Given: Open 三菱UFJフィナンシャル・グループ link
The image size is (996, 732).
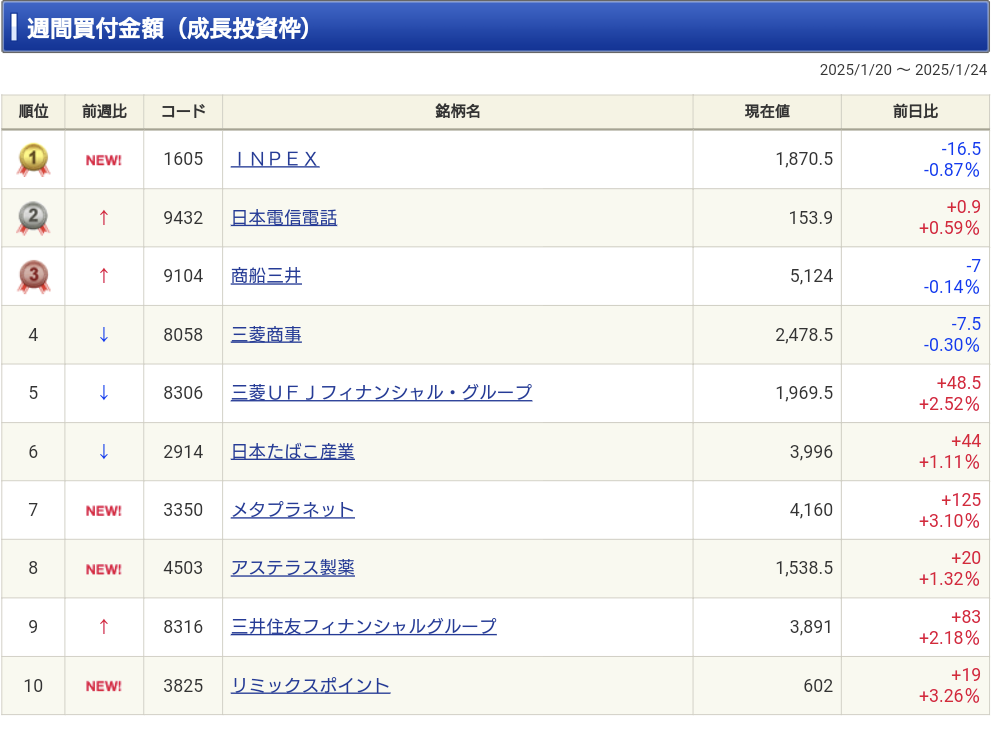Looking at the screenshot, I should point(381,393).
